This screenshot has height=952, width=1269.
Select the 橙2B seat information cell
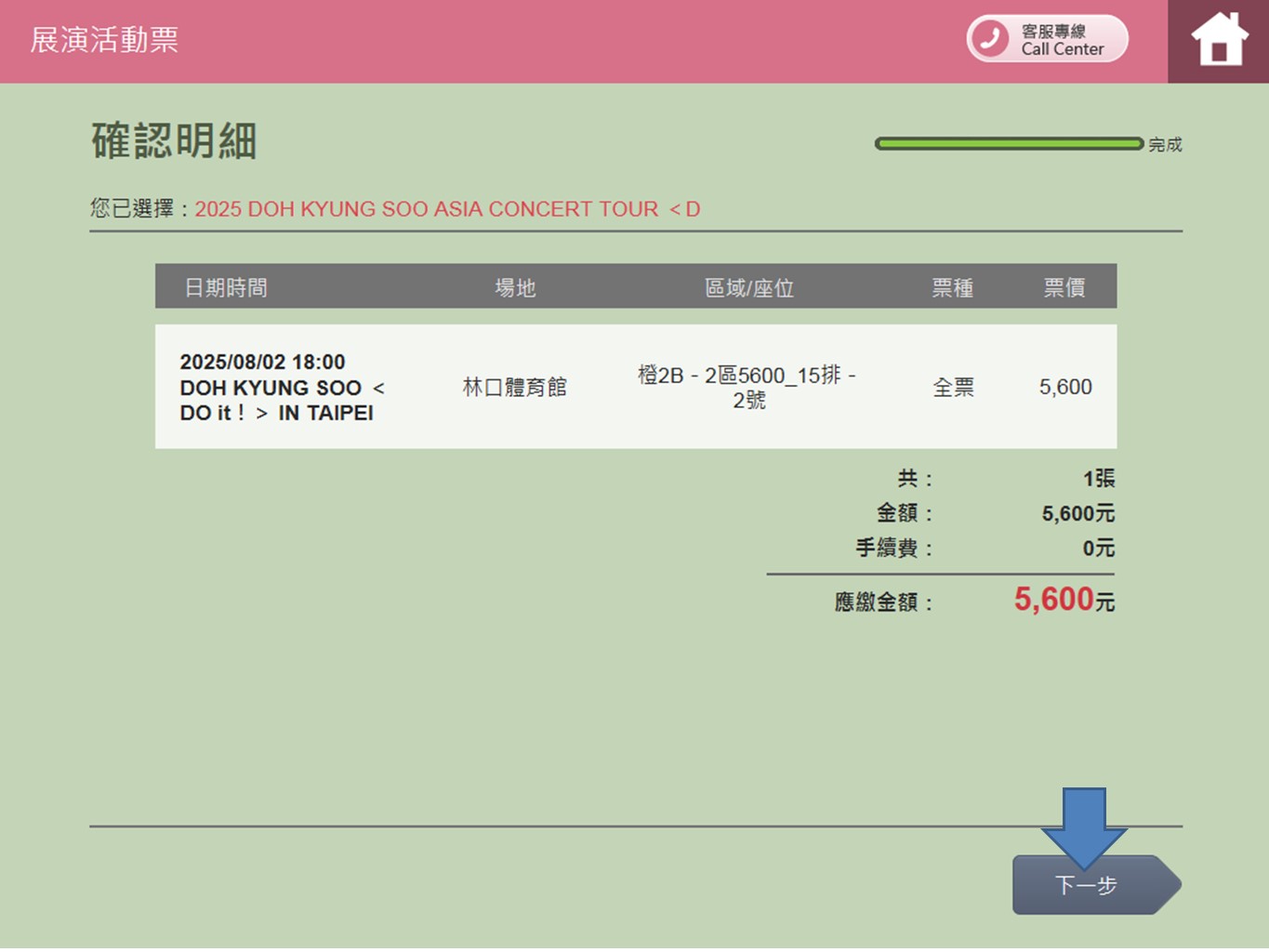pyautogui.click(x=747, y=387)
